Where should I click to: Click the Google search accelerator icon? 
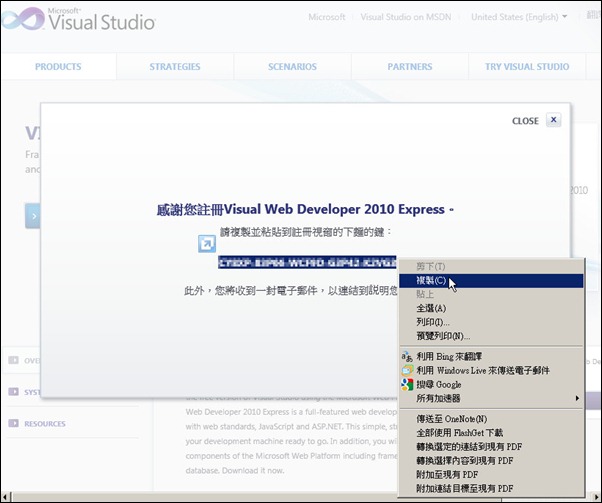click(407, 384)
